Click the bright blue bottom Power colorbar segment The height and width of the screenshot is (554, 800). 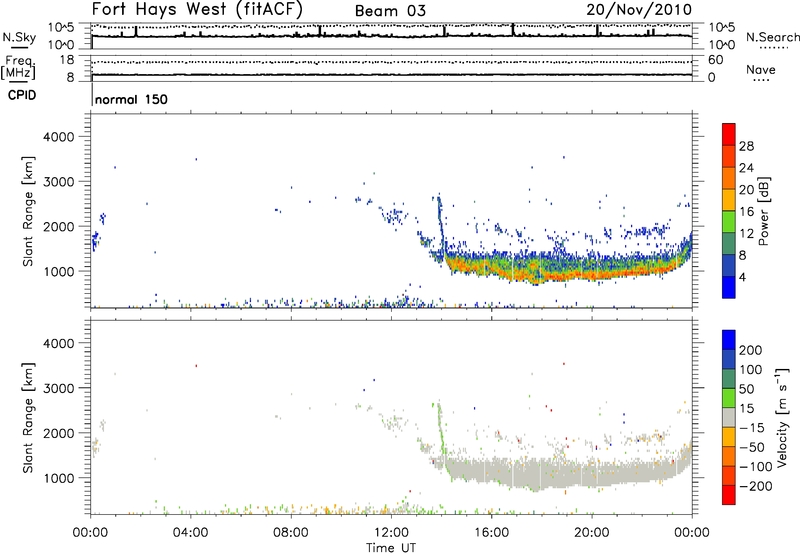(729, 287)
